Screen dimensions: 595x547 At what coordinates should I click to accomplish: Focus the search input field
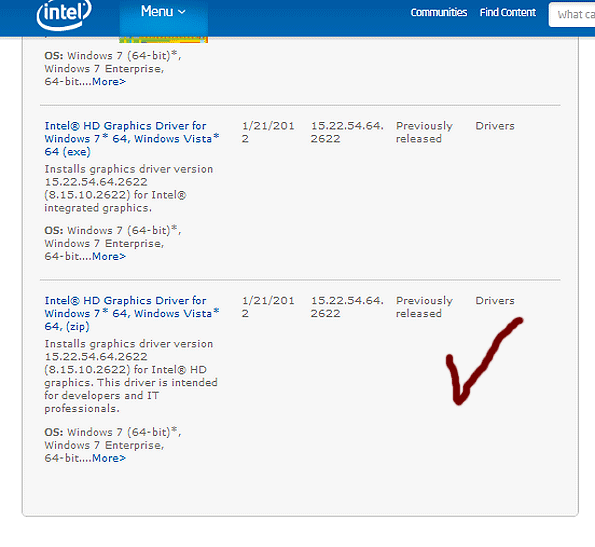tap(572, 14)
